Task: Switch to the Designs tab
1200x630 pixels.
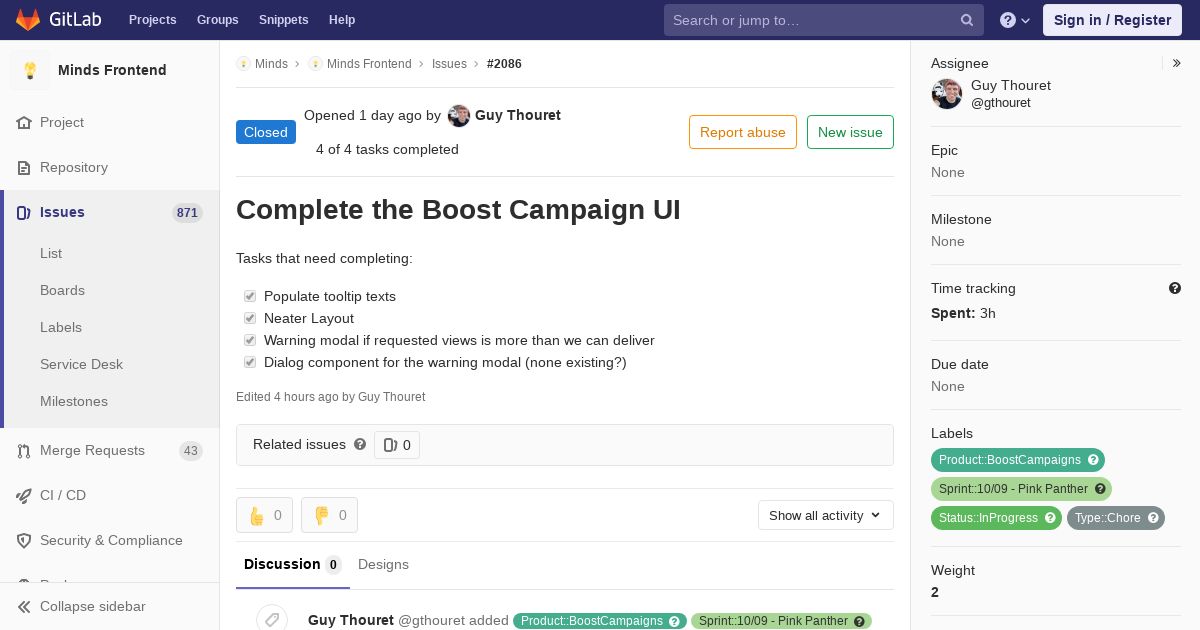Action: point(383,564)
